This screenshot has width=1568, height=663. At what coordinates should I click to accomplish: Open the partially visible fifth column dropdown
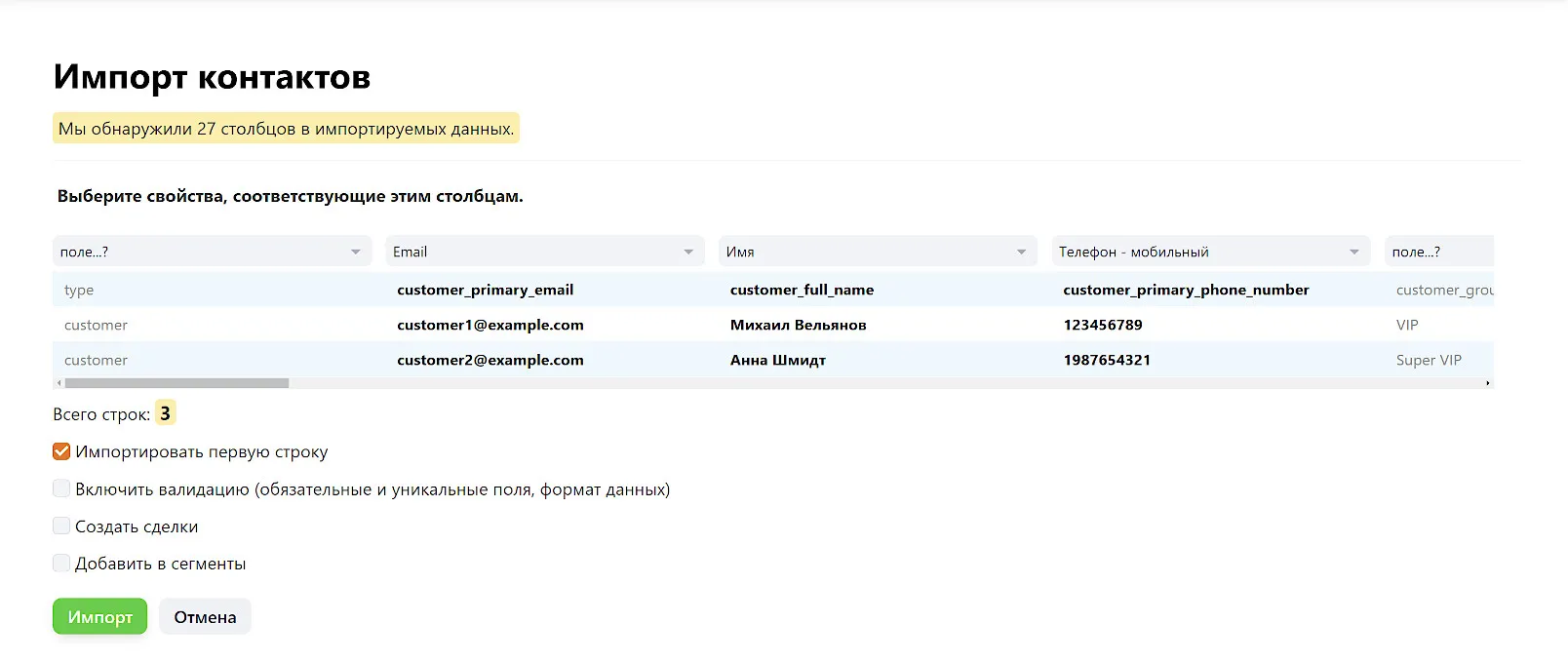[1438, 252]
